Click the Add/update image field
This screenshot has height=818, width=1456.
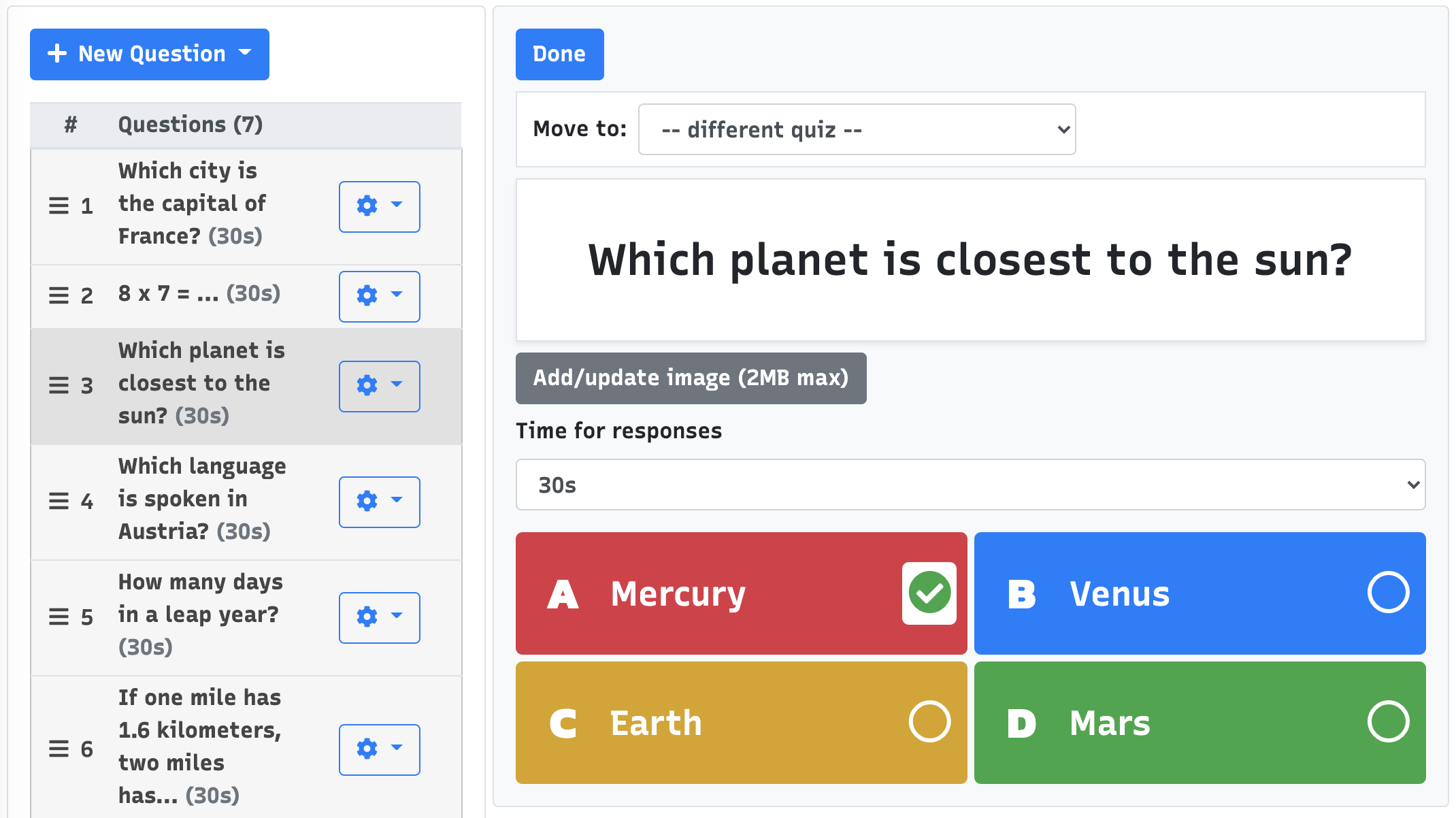click(691, 378)
